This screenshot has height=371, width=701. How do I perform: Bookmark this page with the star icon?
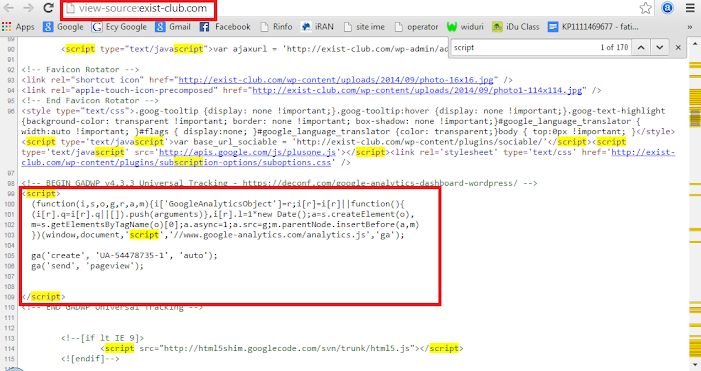pos(645,8)
